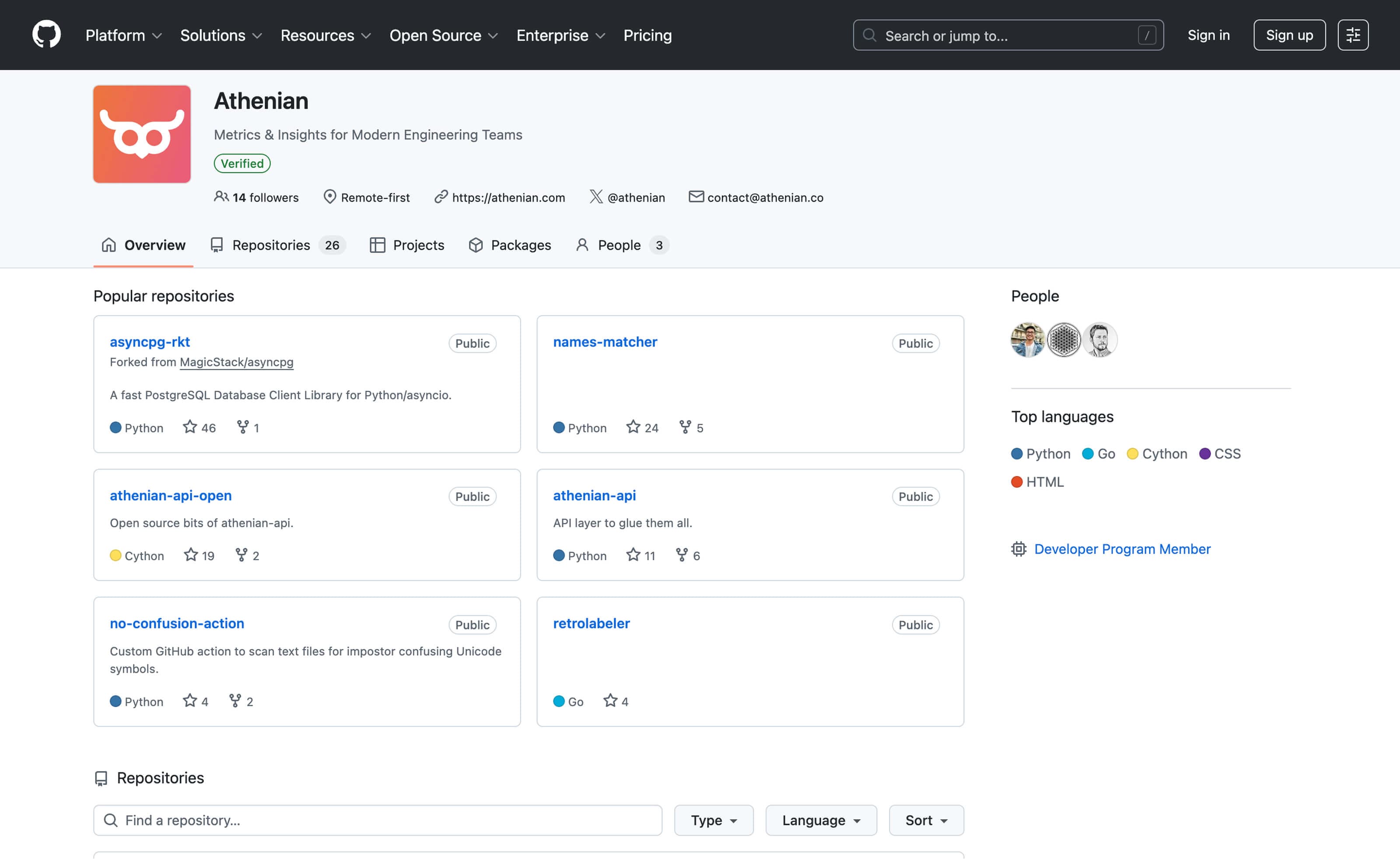Open the asyncpg-rkt repository

[150, 341]
